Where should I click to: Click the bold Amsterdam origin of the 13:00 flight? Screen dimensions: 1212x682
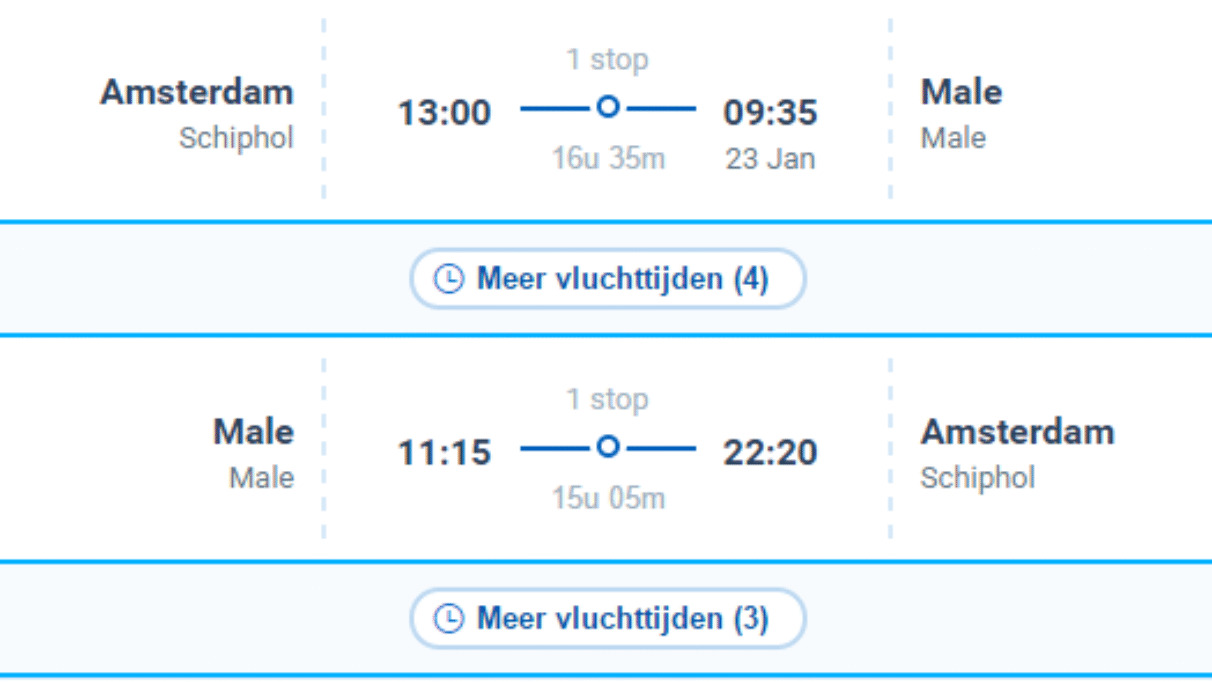tap(197, 92)
